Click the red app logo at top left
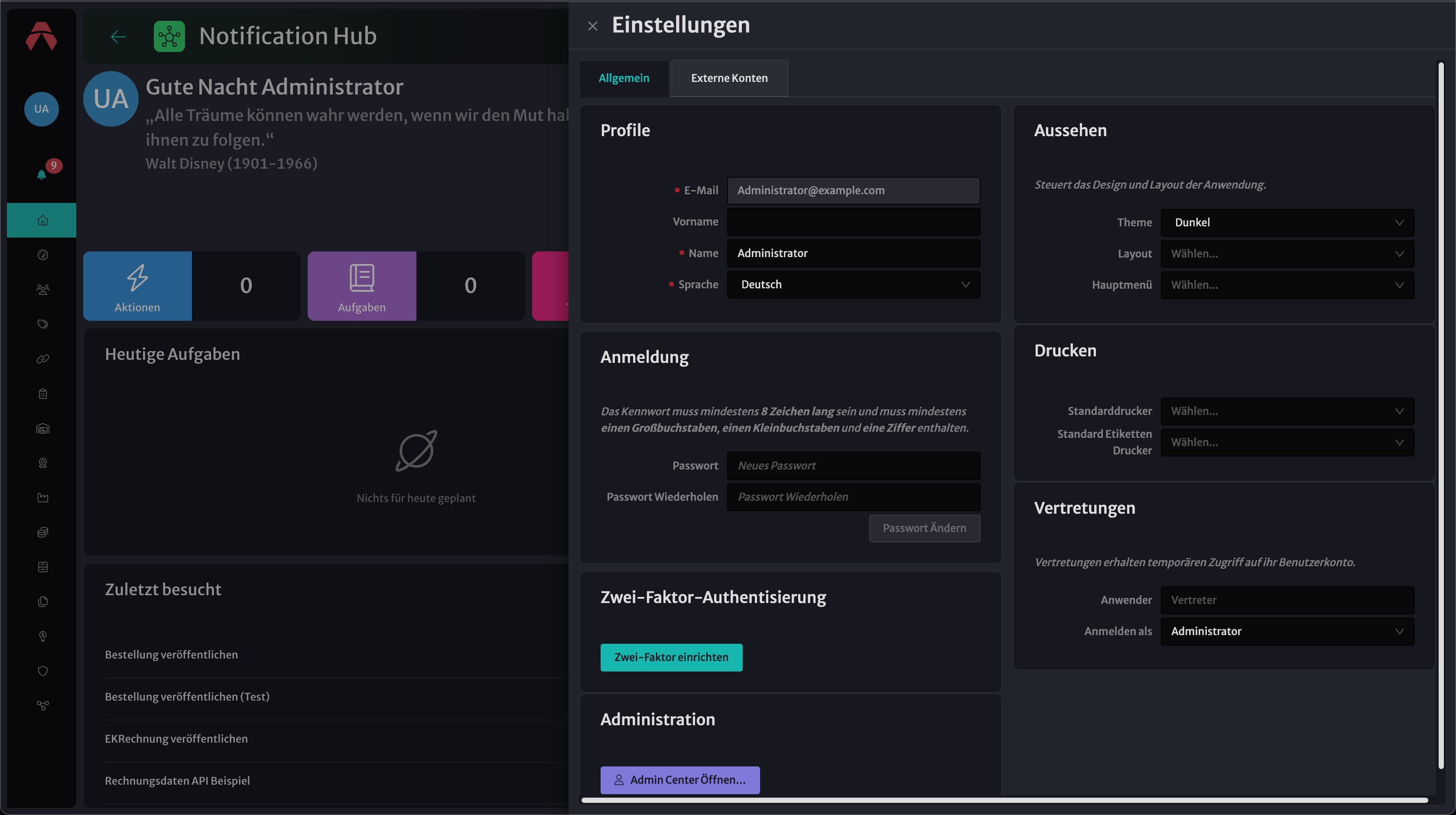This screenshot has height=815, width=1456. tap(41, 36)
